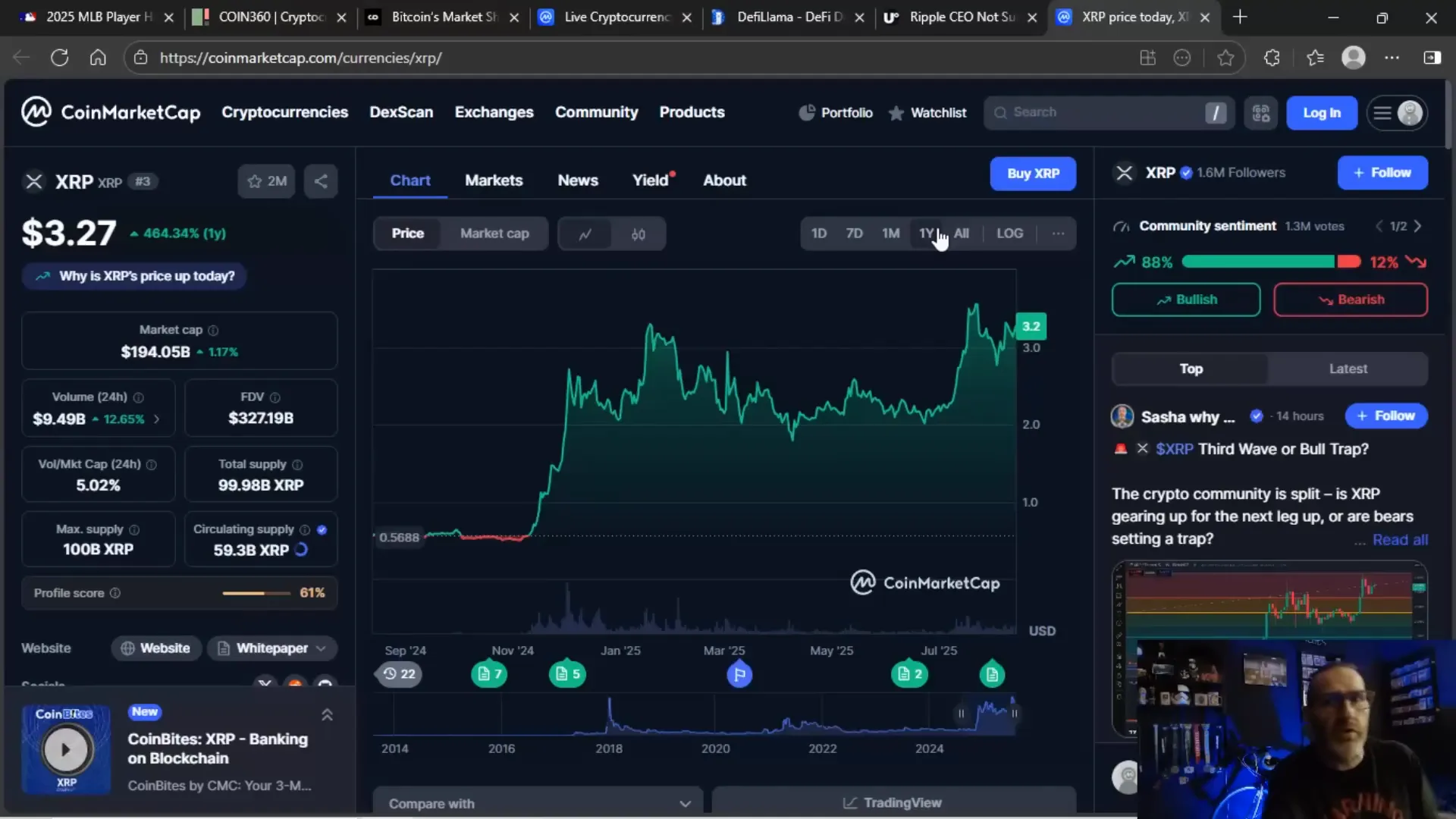Open the Cryptocurrencies menu
Image resolution: width=1456 pixels, height=819 pixels.
[x=284, y=112]
